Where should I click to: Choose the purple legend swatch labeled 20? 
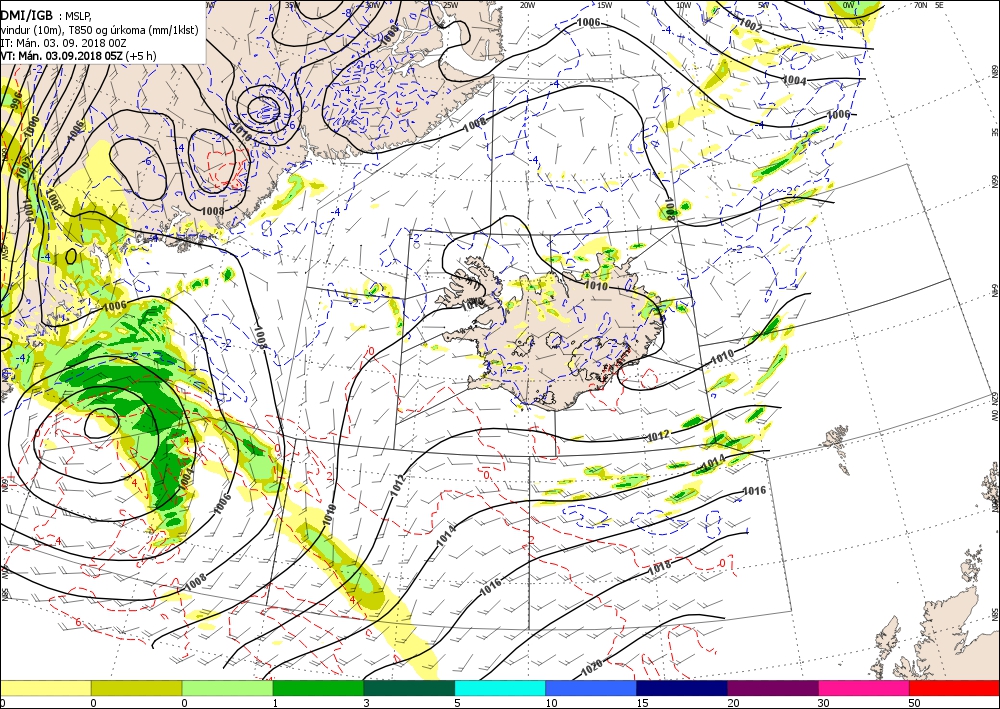(773, 688)
